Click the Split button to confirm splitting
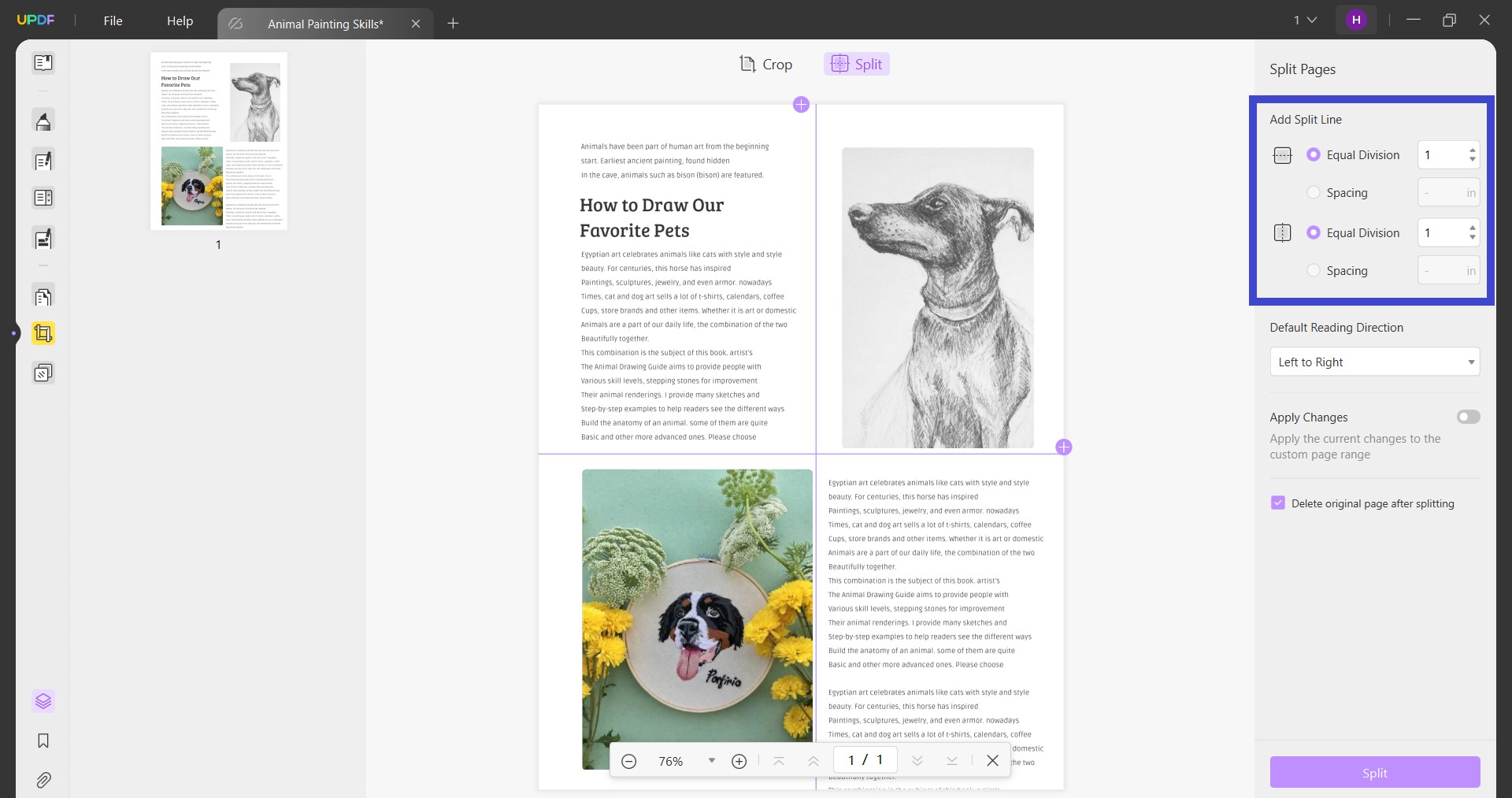The image size is (1512, 798). click(1374, 772)
